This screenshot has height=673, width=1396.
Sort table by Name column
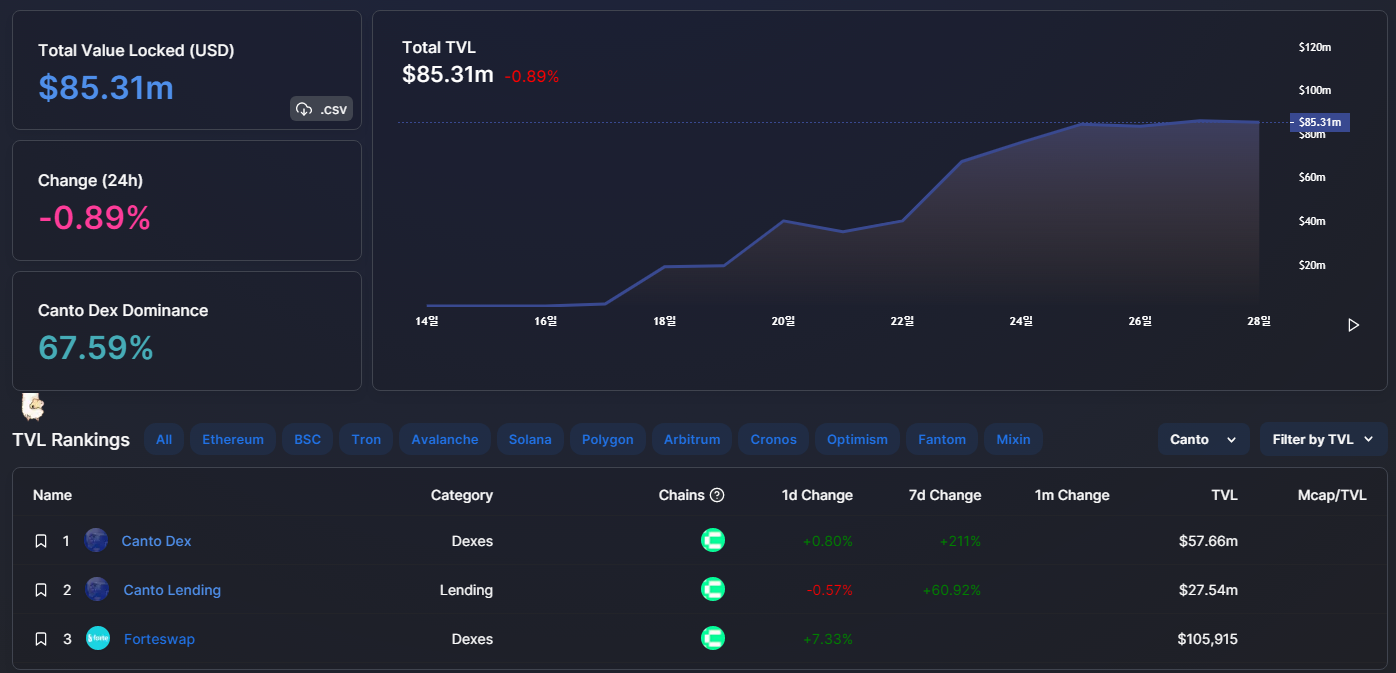point(52,495)
